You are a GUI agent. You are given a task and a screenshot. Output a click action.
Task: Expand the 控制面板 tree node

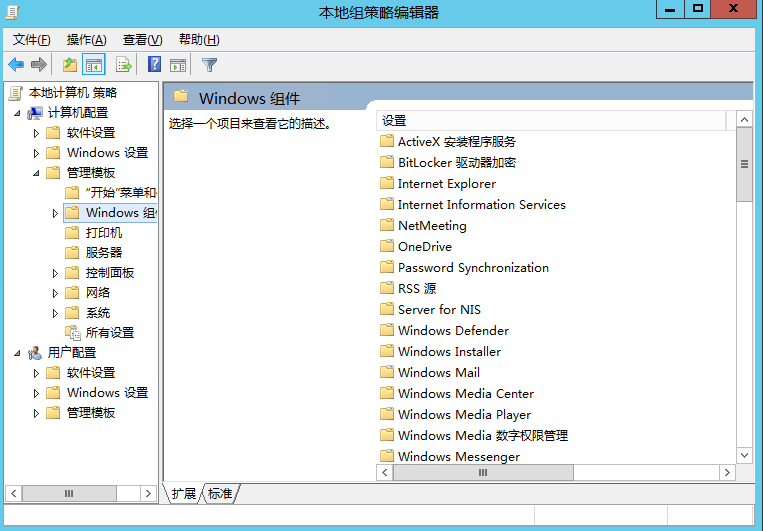(x=55, y=274)
